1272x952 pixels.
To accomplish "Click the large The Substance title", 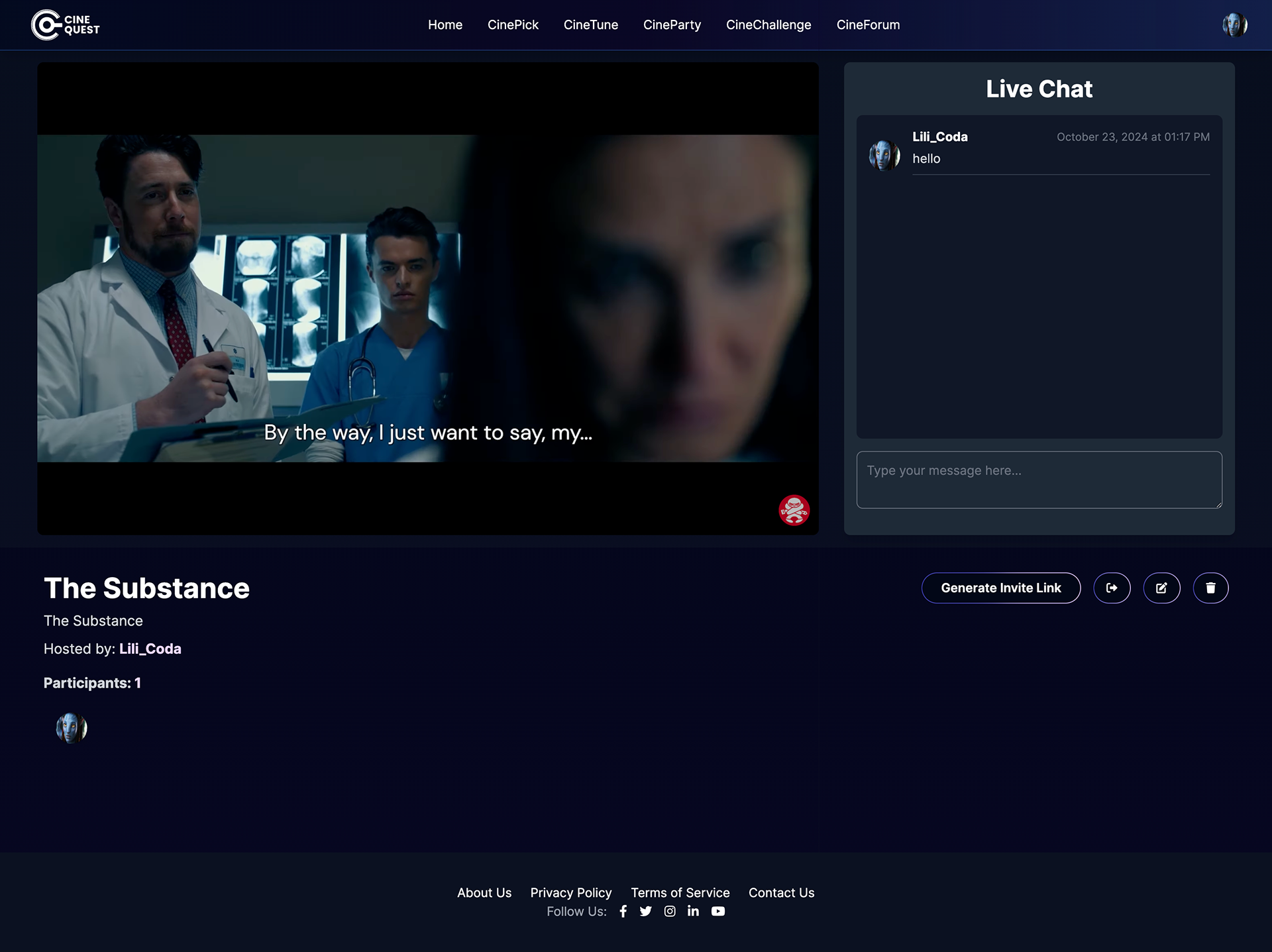I will pyautogui.click(x=147, y=588).
